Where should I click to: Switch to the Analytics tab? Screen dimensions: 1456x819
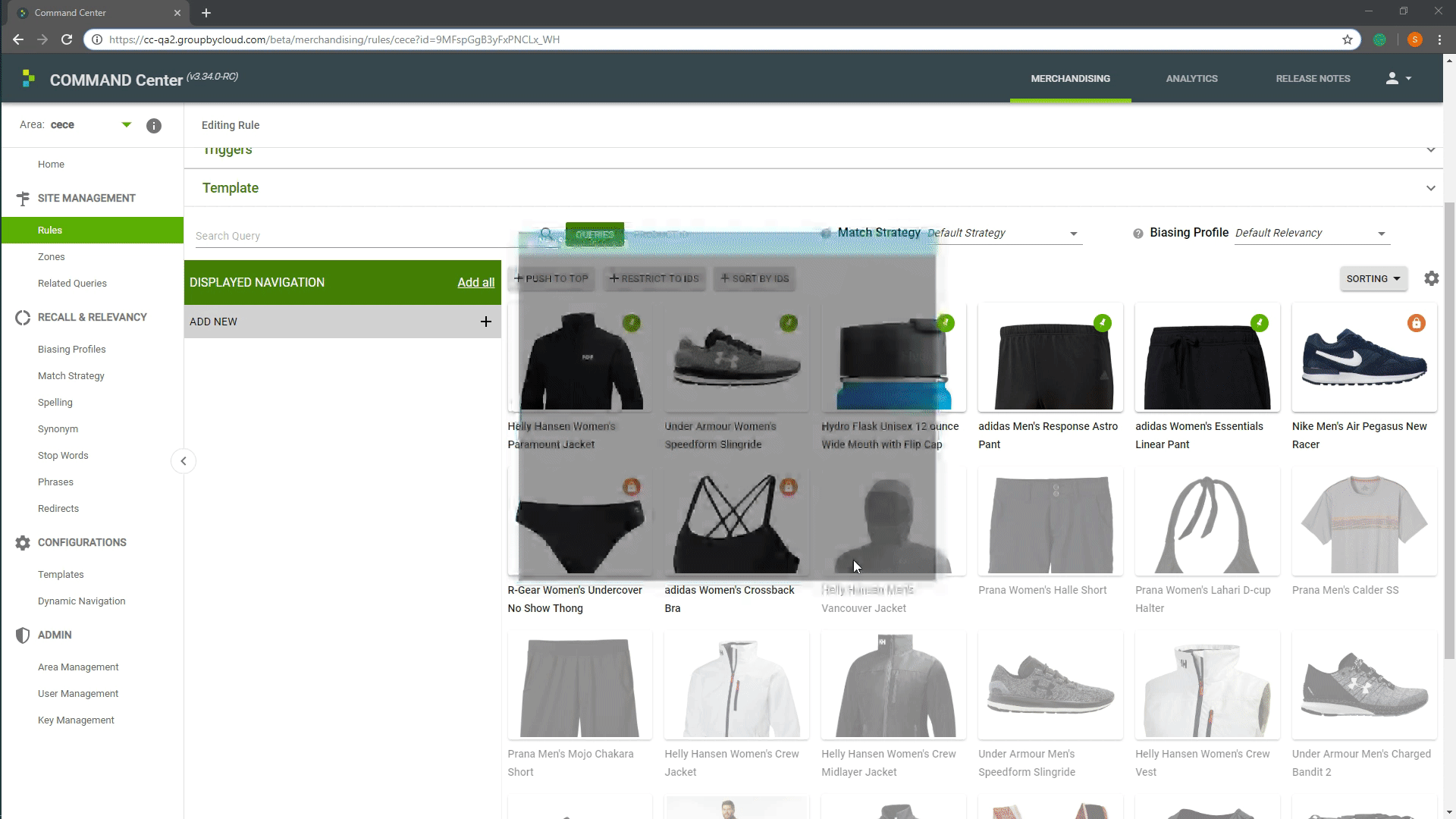click(1191, 78)
